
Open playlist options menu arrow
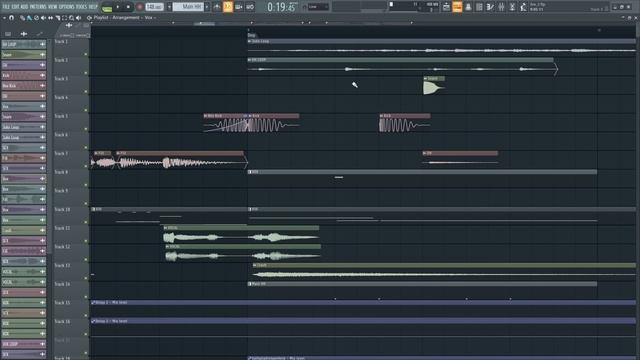point(4,18)
